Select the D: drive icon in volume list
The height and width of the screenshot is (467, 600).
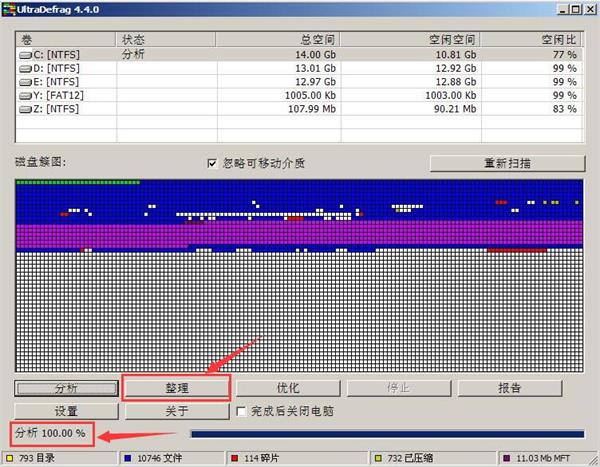pyautogui.click(x=25, y=69)
